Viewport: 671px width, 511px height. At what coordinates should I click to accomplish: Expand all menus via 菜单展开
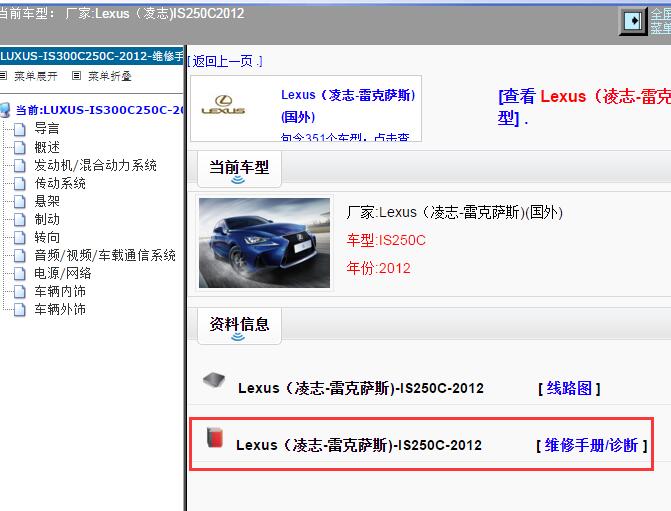36,76
